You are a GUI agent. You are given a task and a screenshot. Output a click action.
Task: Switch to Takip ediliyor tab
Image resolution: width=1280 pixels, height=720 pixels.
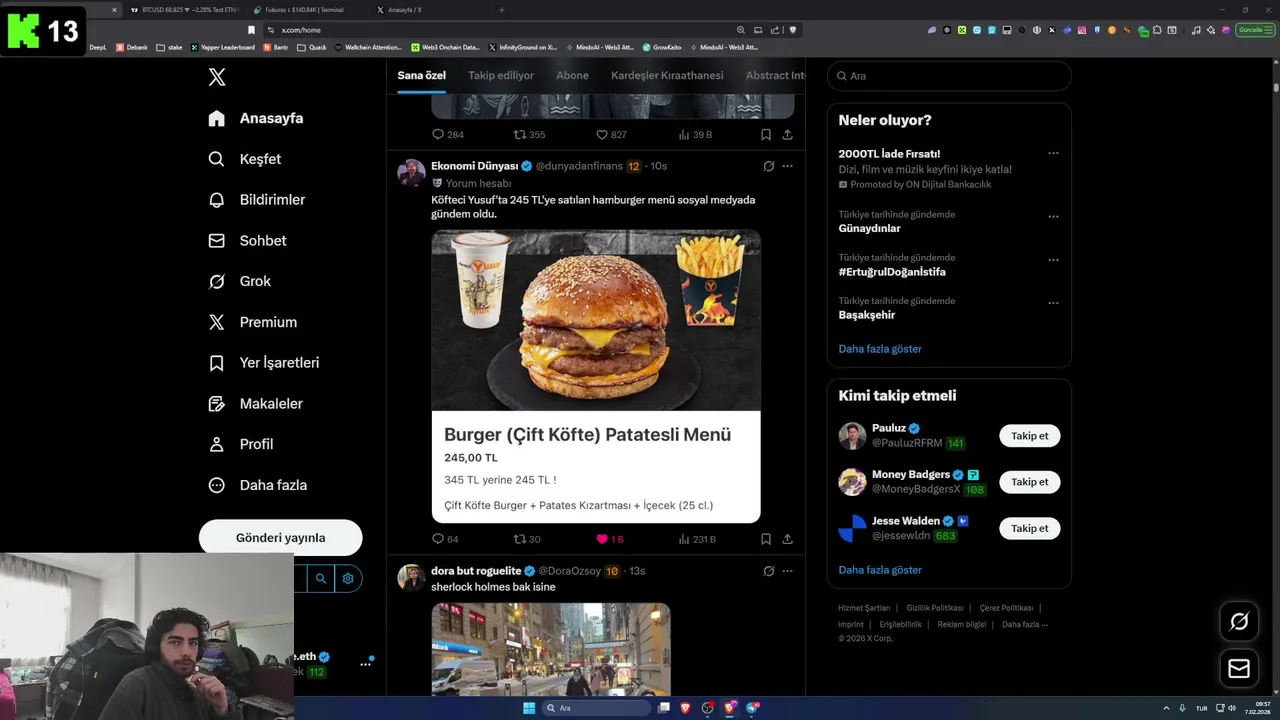point(501,76)
